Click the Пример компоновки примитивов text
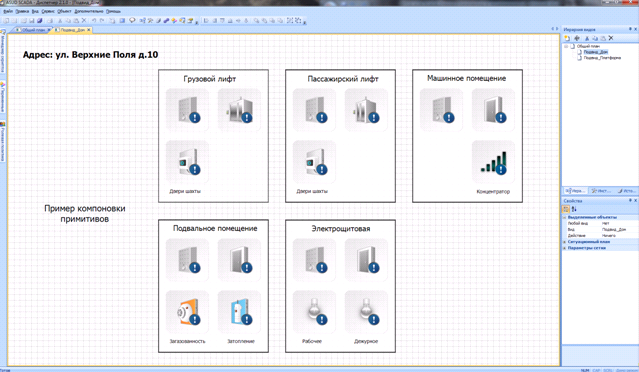639x372 pixels. coord(85,214)
